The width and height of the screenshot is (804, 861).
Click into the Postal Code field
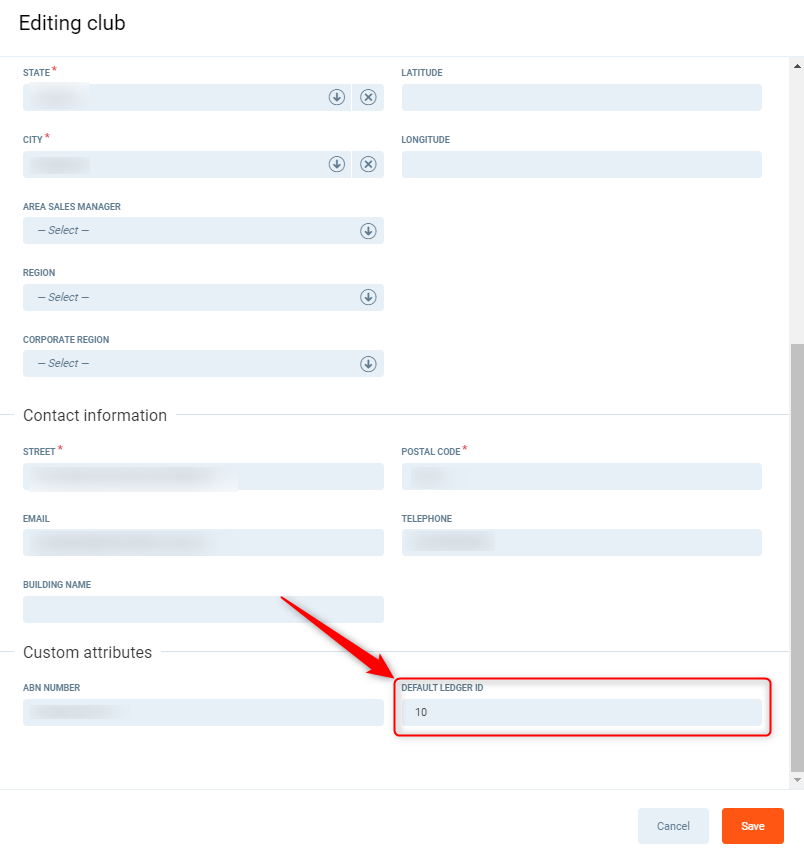click(581, 477)
